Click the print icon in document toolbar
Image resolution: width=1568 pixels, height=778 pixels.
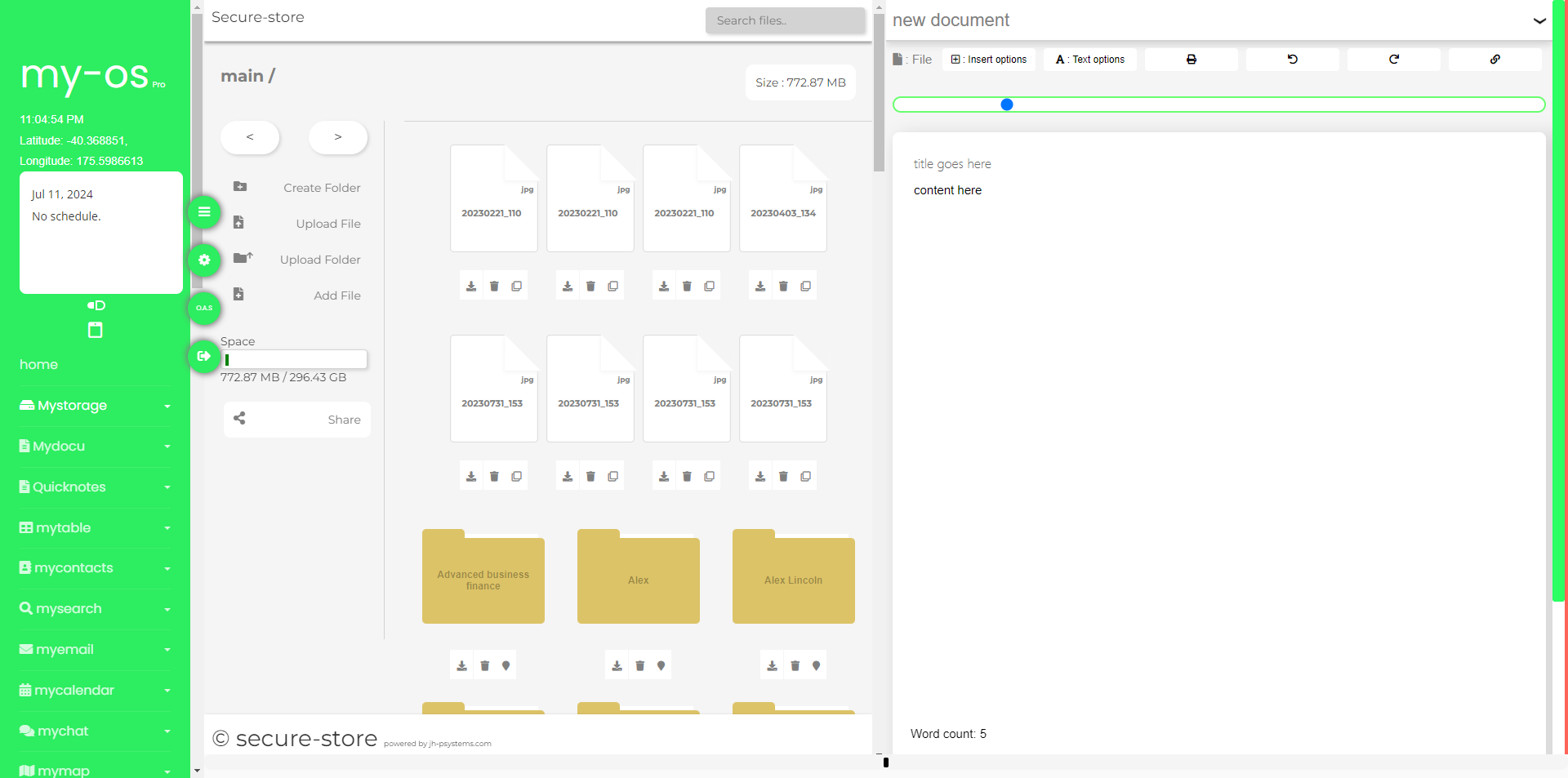pyautogui.click(x=1191, y=60)
